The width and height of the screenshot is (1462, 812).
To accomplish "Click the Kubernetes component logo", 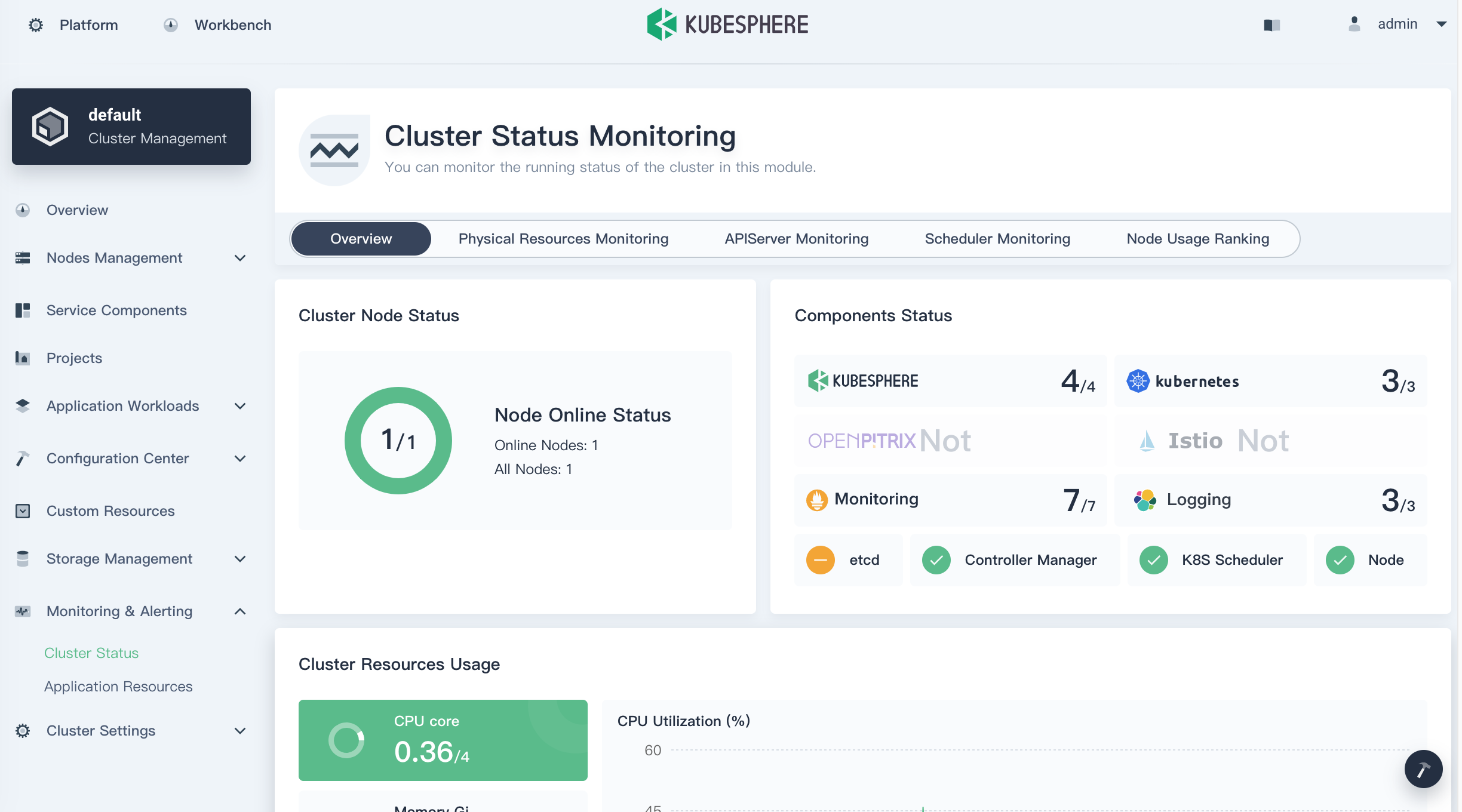I will 1138,381.
